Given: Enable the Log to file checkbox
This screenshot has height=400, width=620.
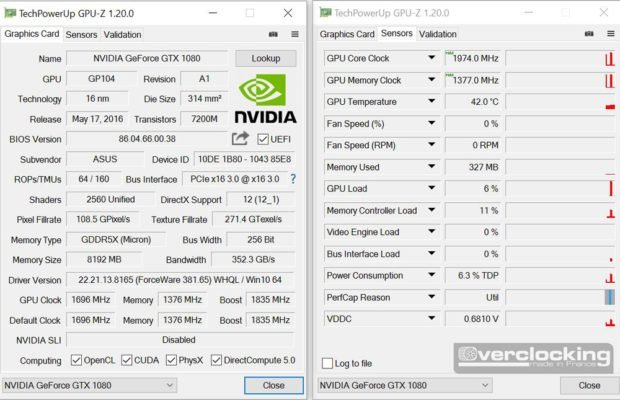Looking at the screenshot, I should click(327, 363).
